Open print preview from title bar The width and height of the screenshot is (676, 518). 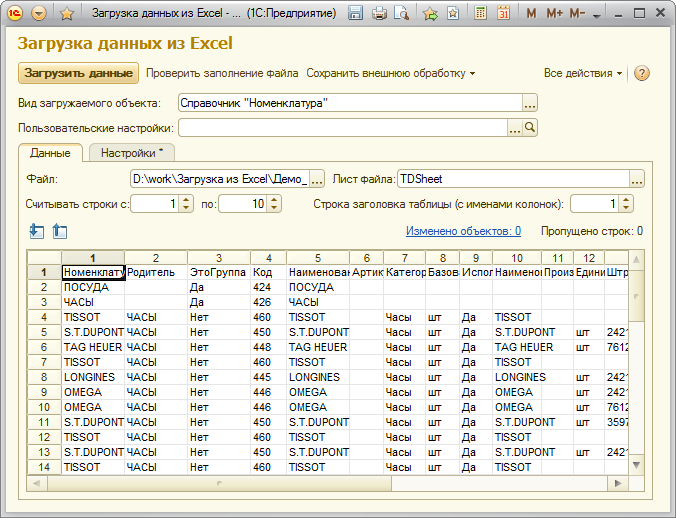pos(401,14)
